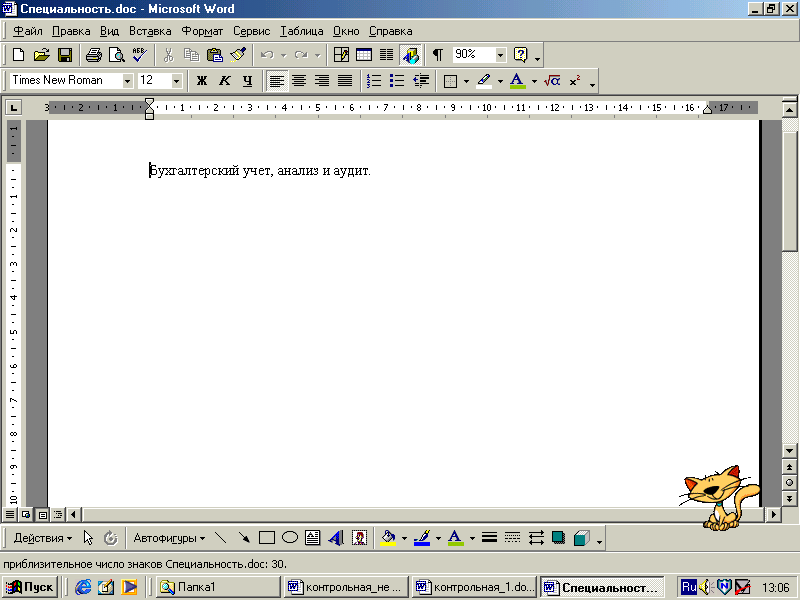Viewport: 800px width, 600px height.
Task: Toggle paragraph marks display
Action: point(438,55)
